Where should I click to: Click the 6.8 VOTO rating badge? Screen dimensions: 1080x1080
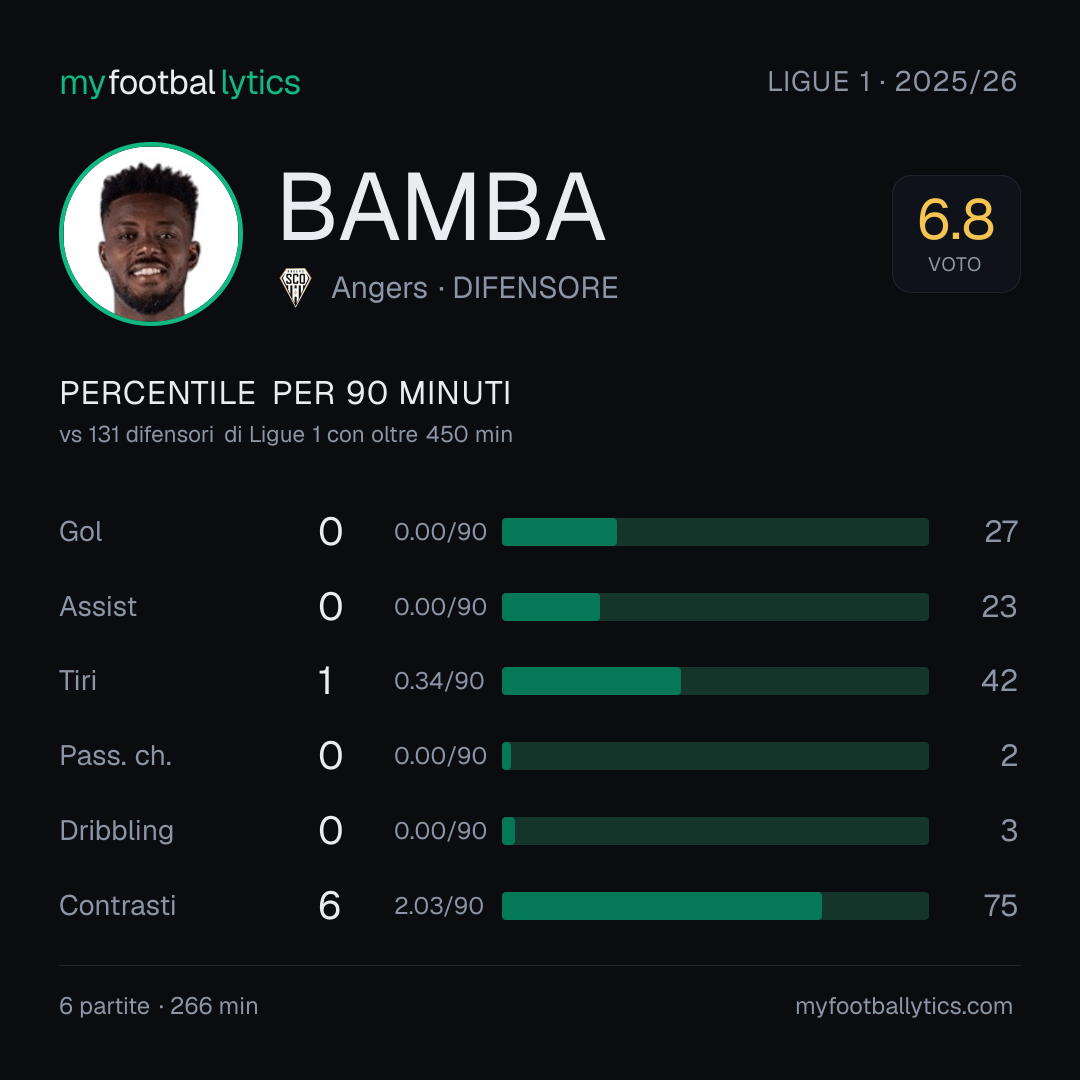pos(956,233)
